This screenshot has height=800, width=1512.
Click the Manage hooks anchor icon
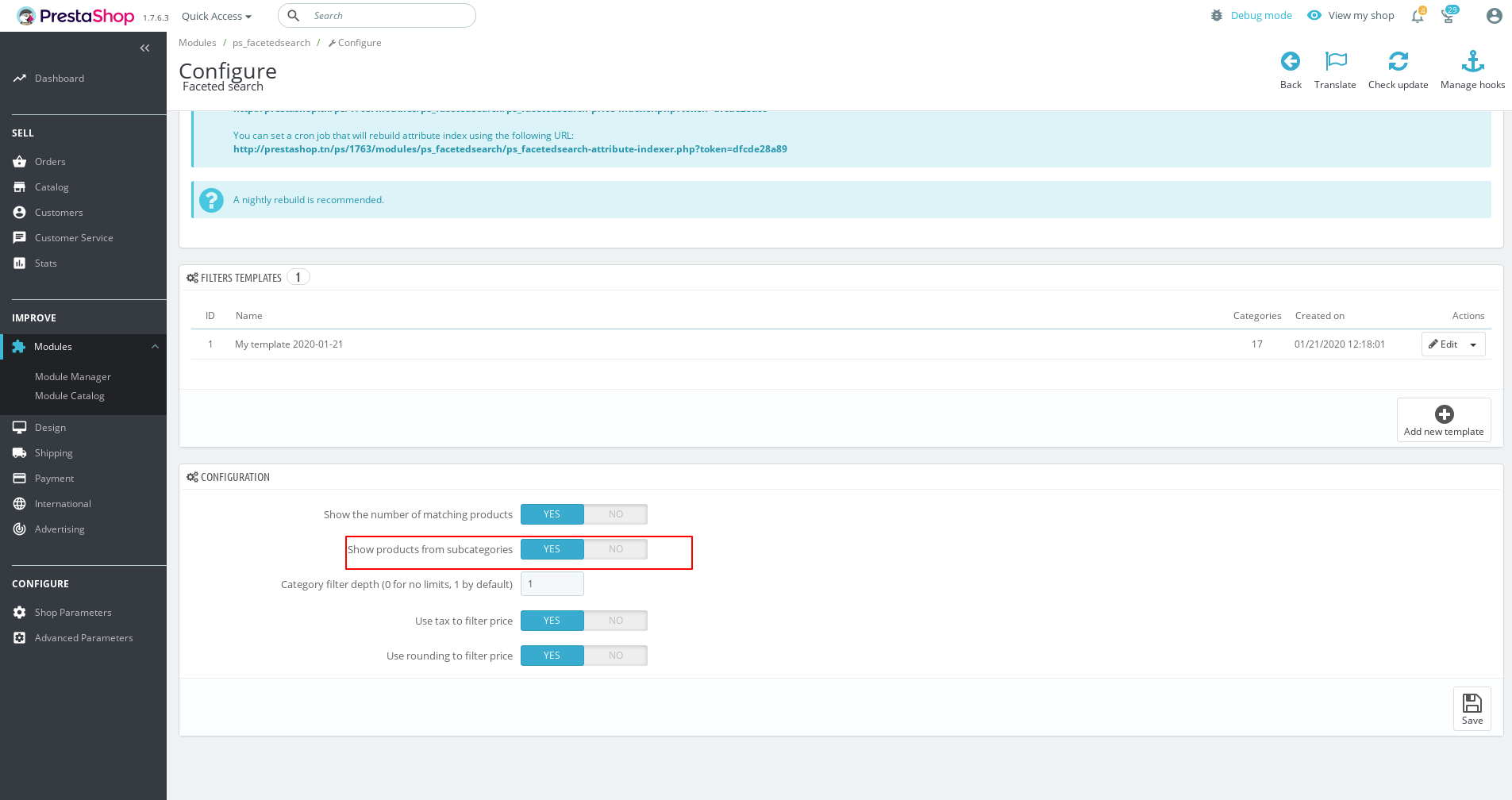1473,61
